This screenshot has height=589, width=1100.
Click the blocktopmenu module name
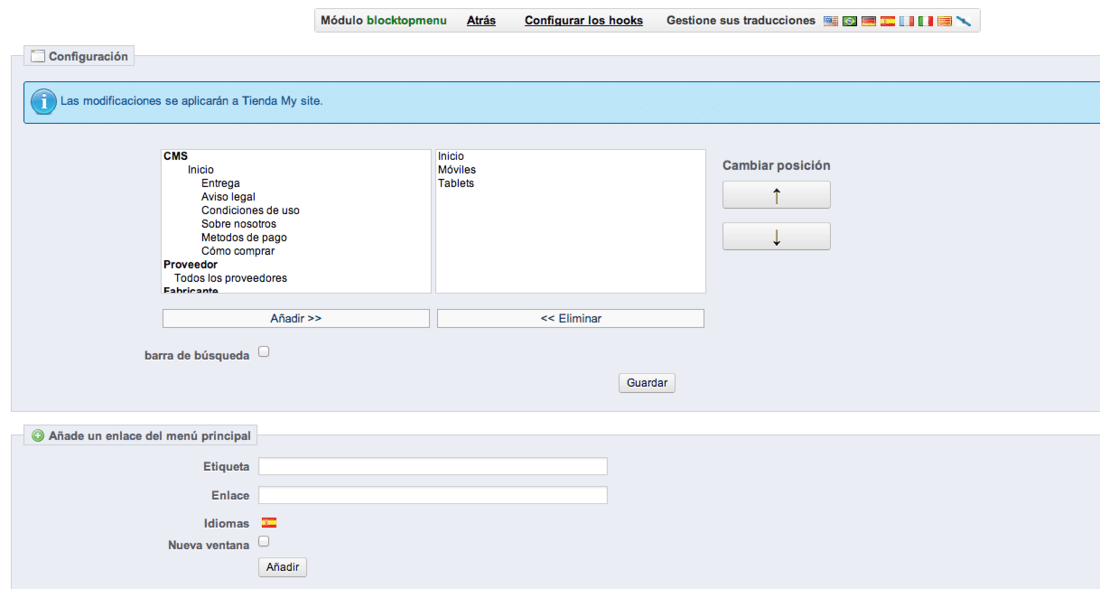click(406, 20)
